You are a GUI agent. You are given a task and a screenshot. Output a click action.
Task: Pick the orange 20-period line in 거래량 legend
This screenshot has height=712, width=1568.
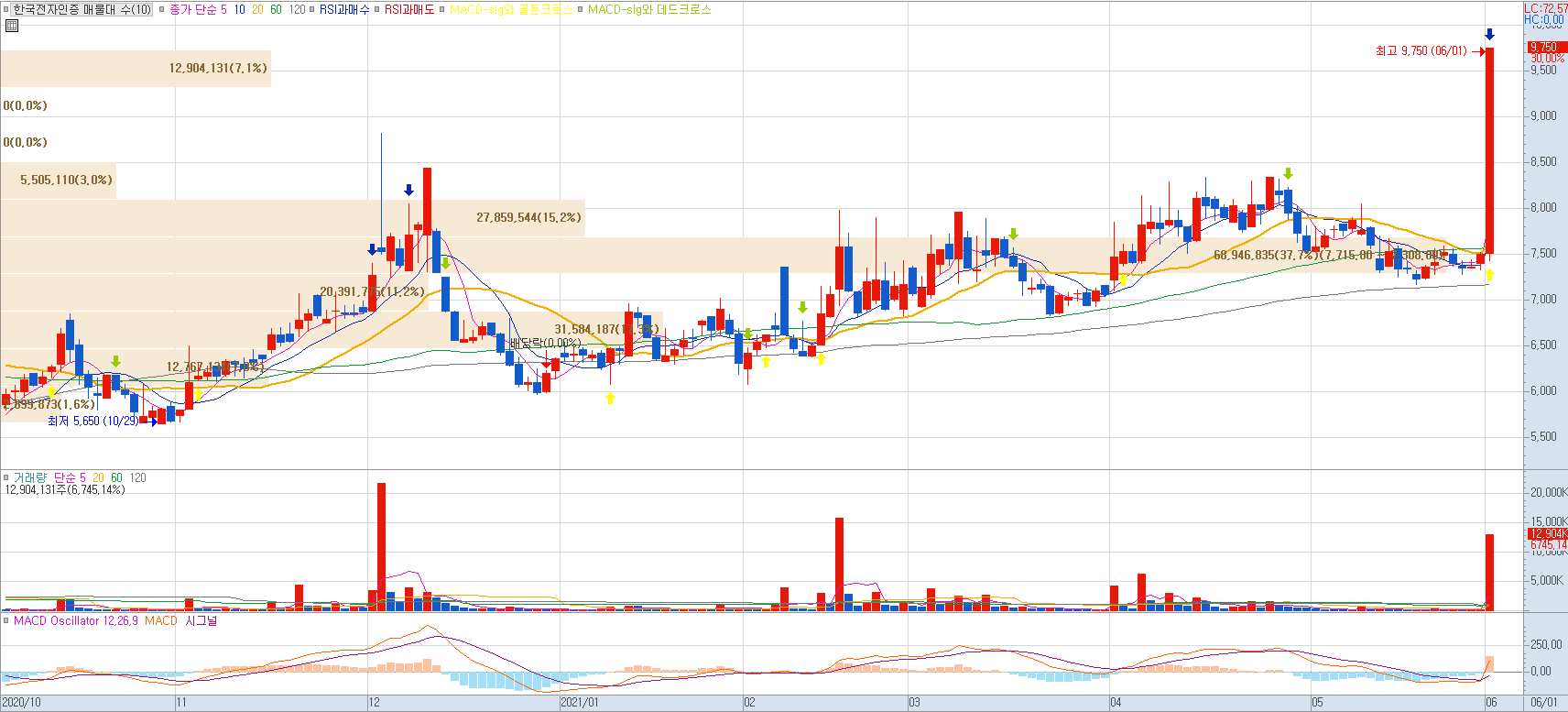tap(98, 478)
